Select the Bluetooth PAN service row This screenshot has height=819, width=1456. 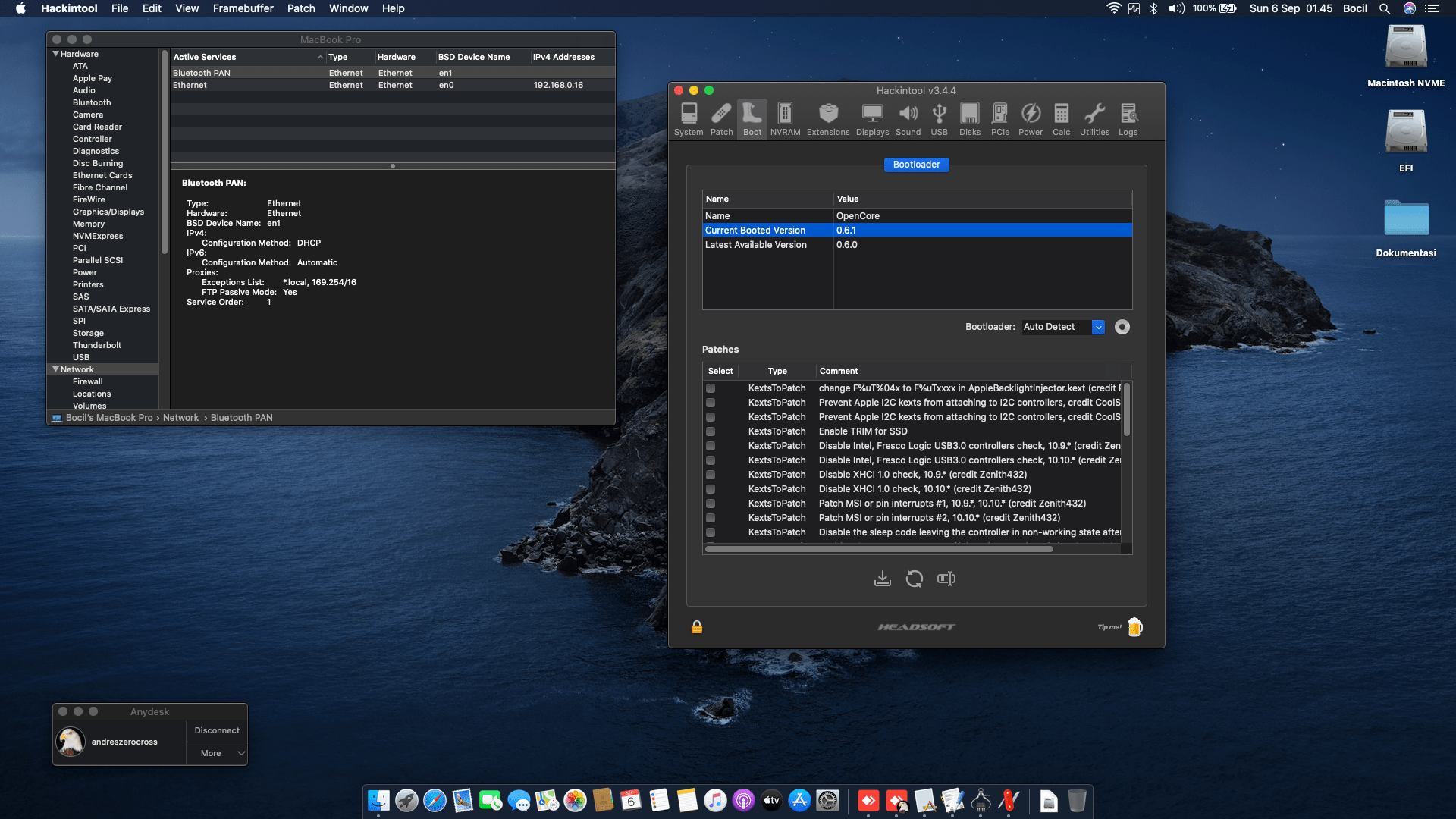point(392,73)
